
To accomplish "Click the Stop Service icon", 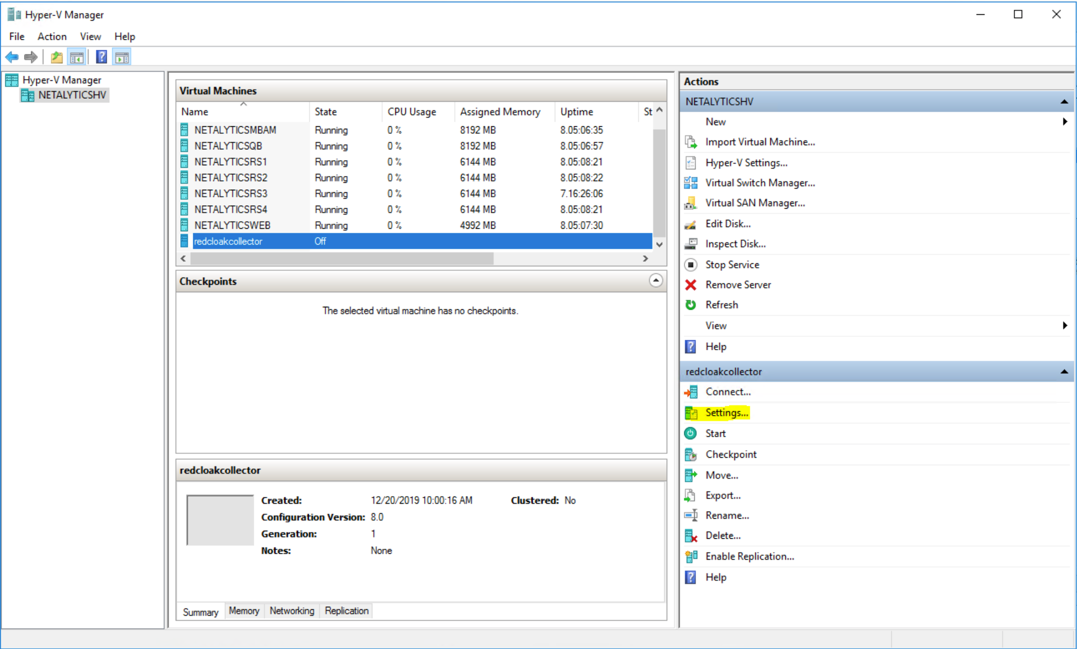I will pos(691,264).
